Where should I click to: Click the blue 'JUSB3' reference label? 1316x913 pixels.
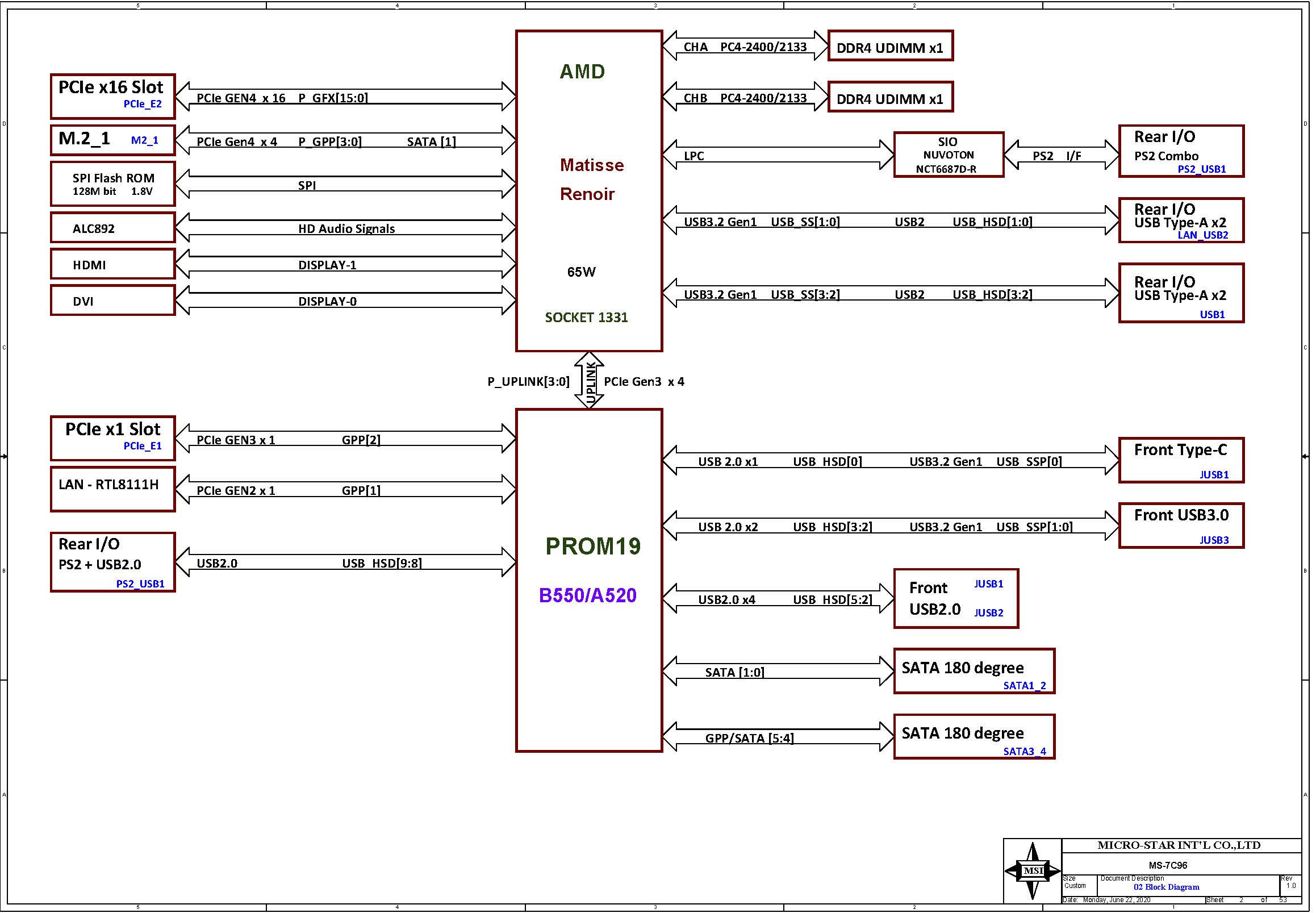[x=1214, y=540]
